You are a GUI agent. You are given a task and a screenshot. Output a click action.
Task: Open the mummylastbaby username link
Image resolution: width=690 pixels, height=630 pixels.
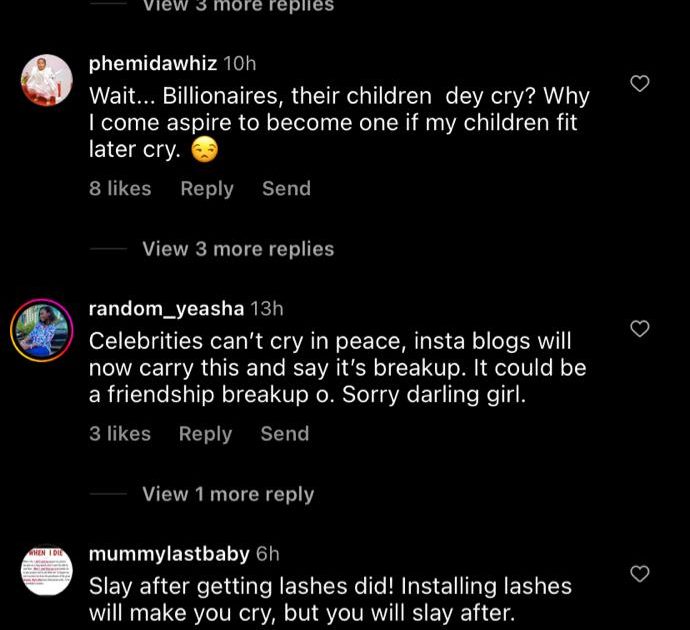tap(169, 554)
